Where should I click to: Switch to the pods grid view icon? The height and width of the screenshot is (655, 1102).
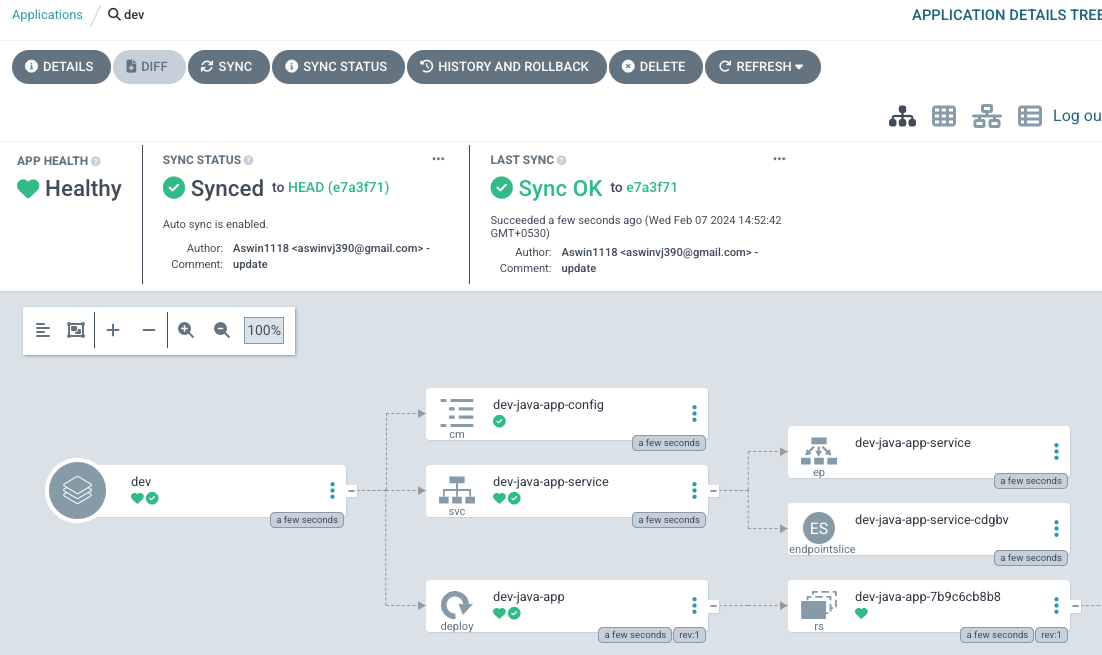pos(943,115)
